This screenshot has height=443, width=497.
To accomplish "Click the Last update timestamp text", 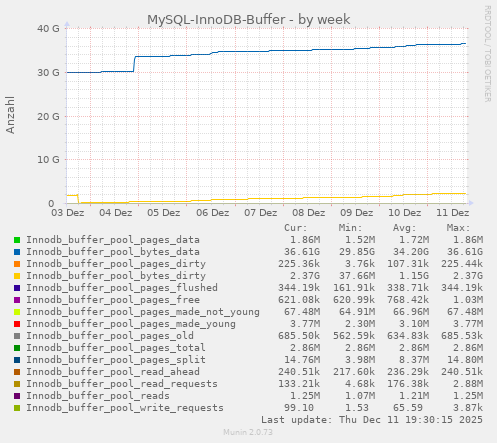I will coord(372,420).
